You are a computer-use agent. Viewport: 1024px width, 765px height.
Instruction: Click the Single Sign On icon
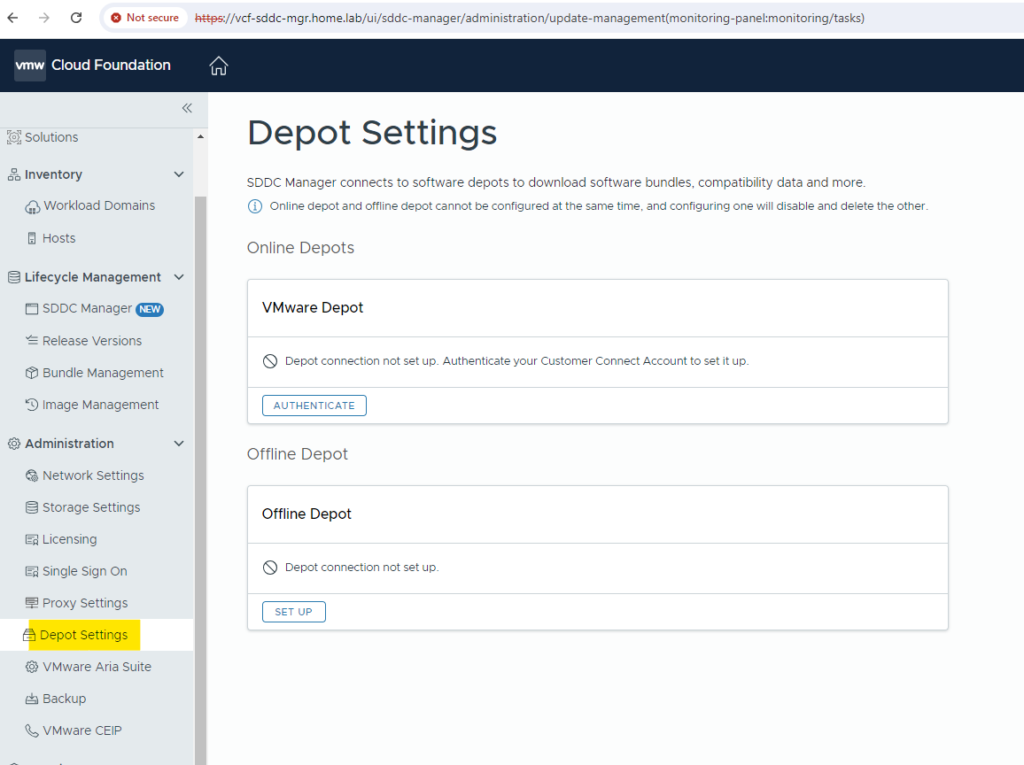click(31, 572)
